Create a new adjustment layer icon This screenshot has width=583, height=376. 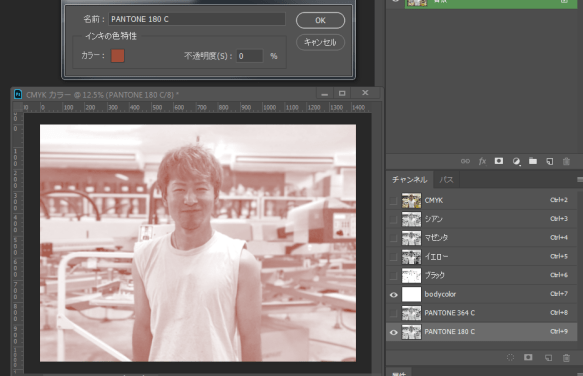pyautogui.click(x=516, y=161)
